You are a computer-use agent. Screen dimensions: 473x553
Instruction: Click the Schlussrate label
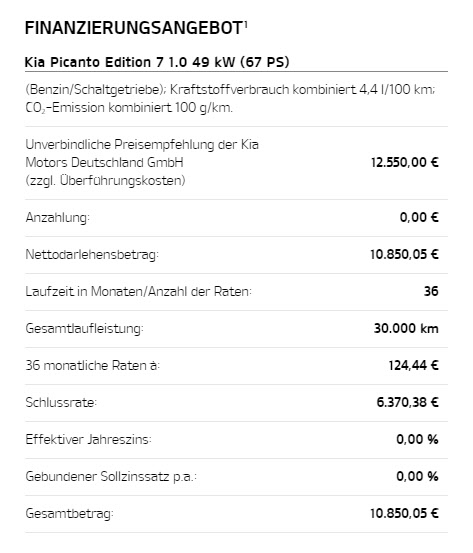tap(61, 402)
